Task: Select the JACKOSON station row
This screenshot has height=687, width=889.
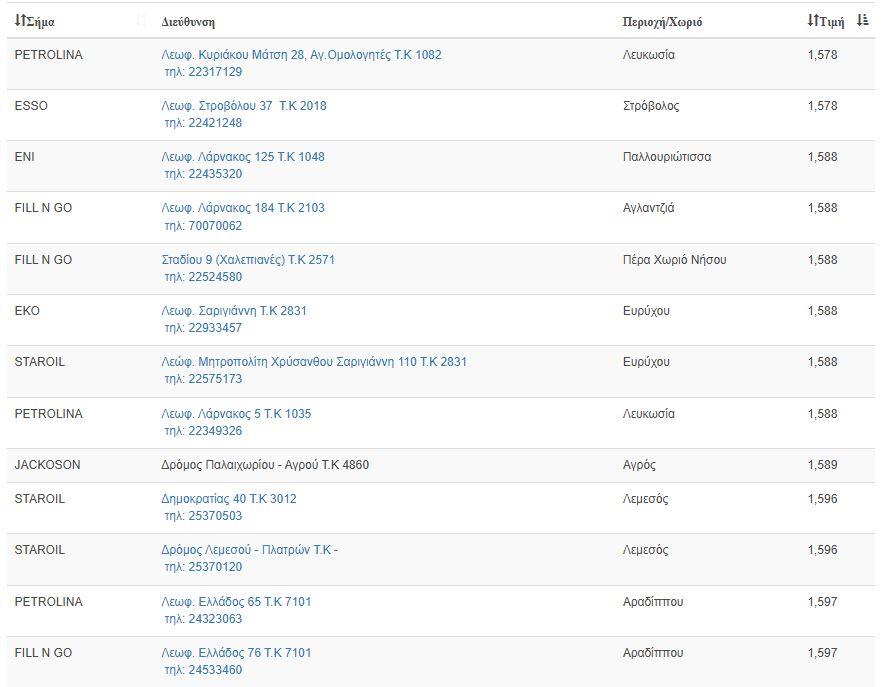Action: click(48, 465)
